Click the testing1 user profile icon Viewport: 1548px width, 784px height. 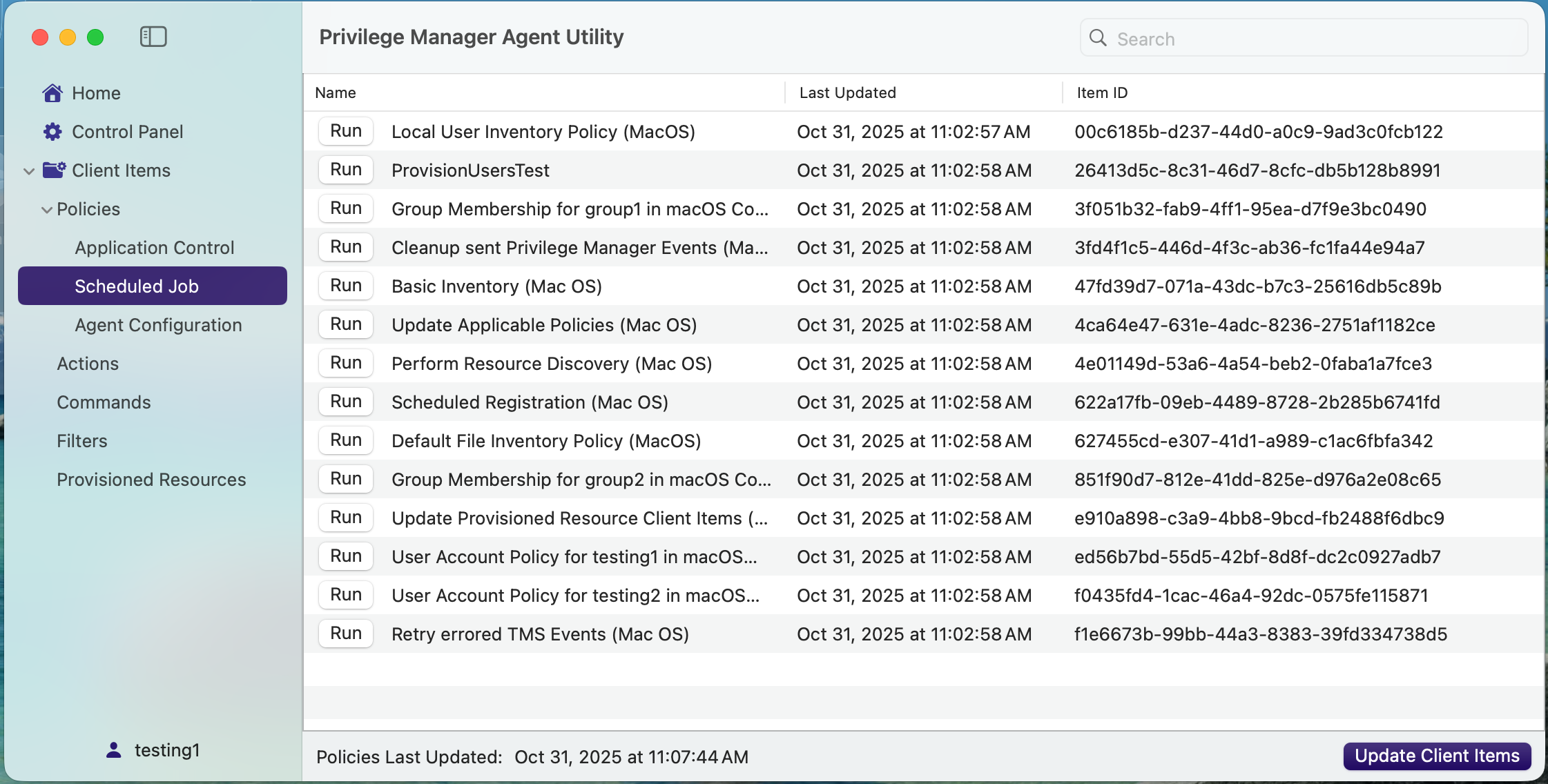114,749
